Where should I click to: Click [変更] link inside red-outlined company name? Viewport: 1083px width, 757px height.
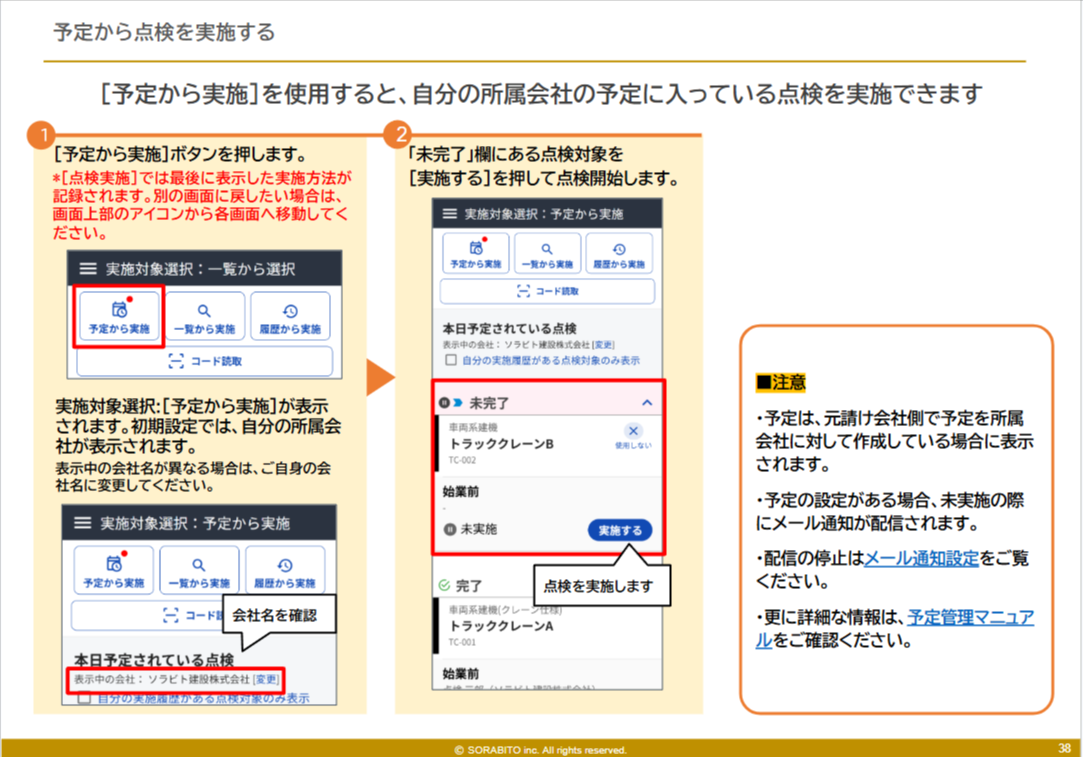(x=266, y=680)
